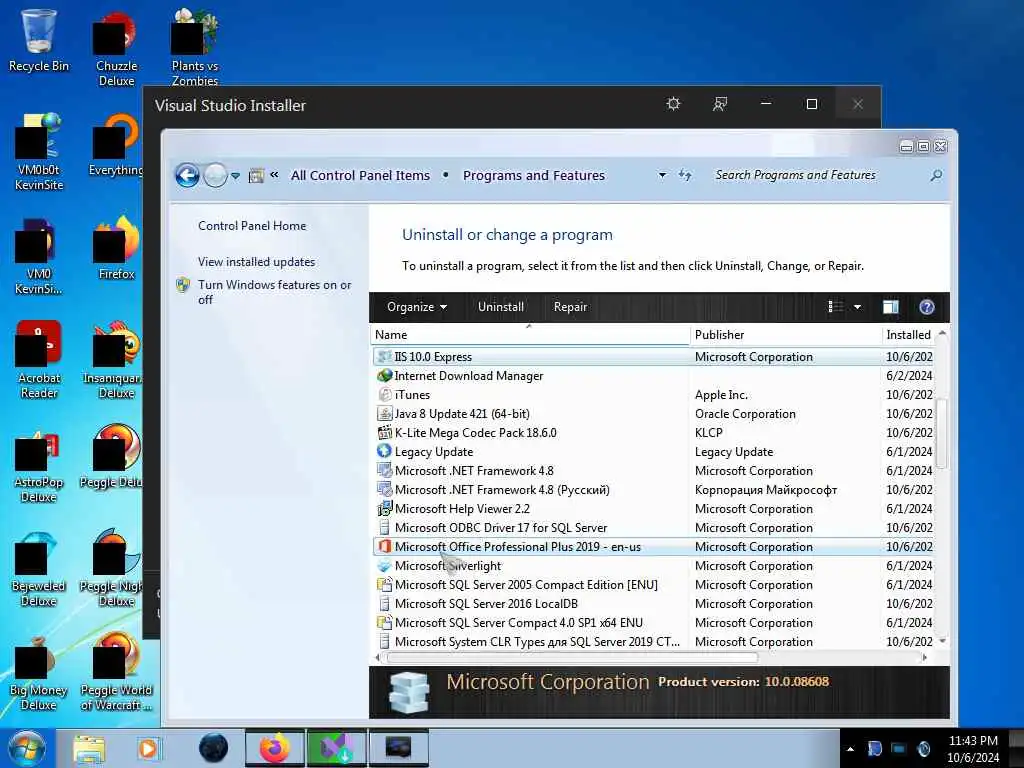
Task: Select Microsoft .NET Framework 4.8 row
Action: tap(654, 471)
